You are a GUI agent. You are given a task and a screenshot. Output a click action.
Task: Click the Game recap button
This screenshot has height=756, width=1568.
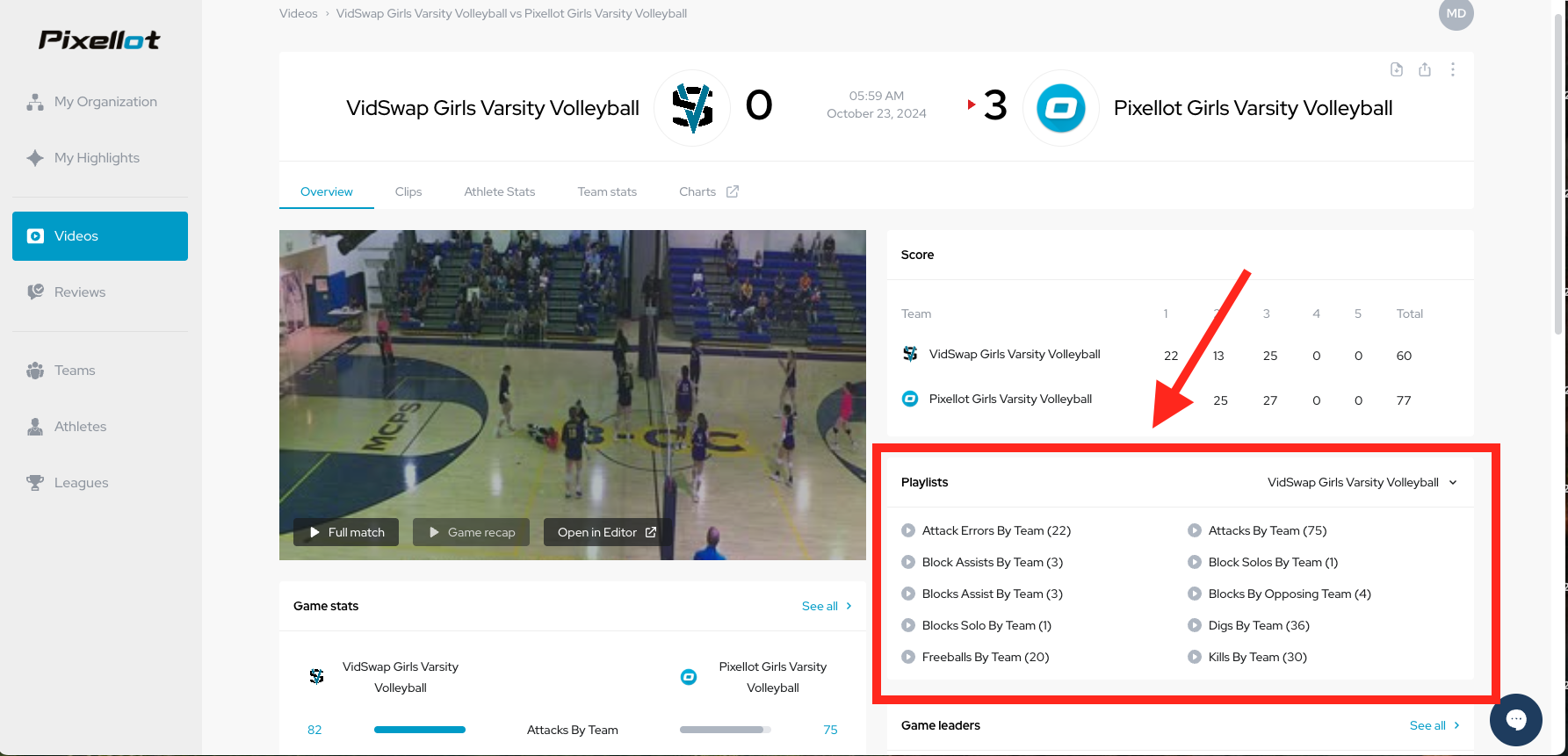tap(471, 532)
